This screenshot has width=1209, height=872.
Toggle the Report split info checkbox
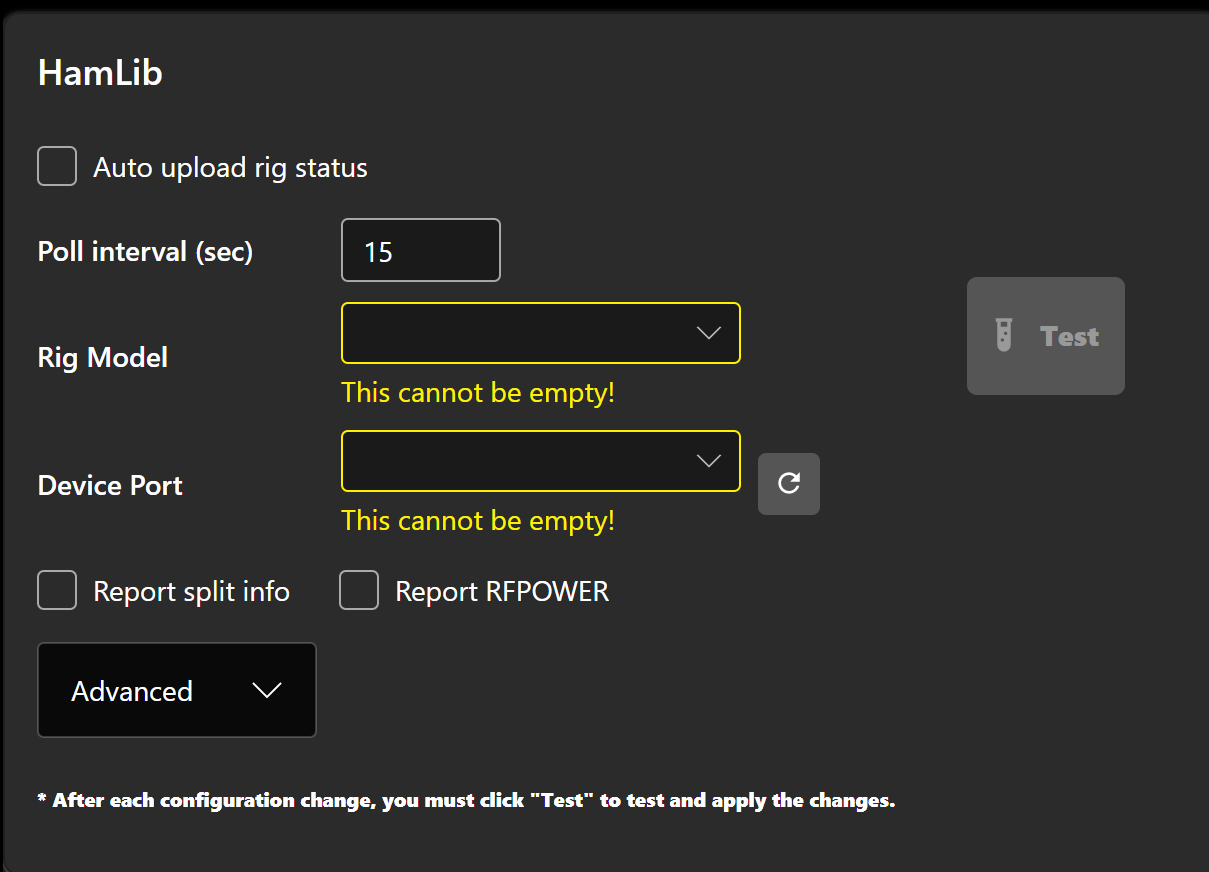[57, 590]
